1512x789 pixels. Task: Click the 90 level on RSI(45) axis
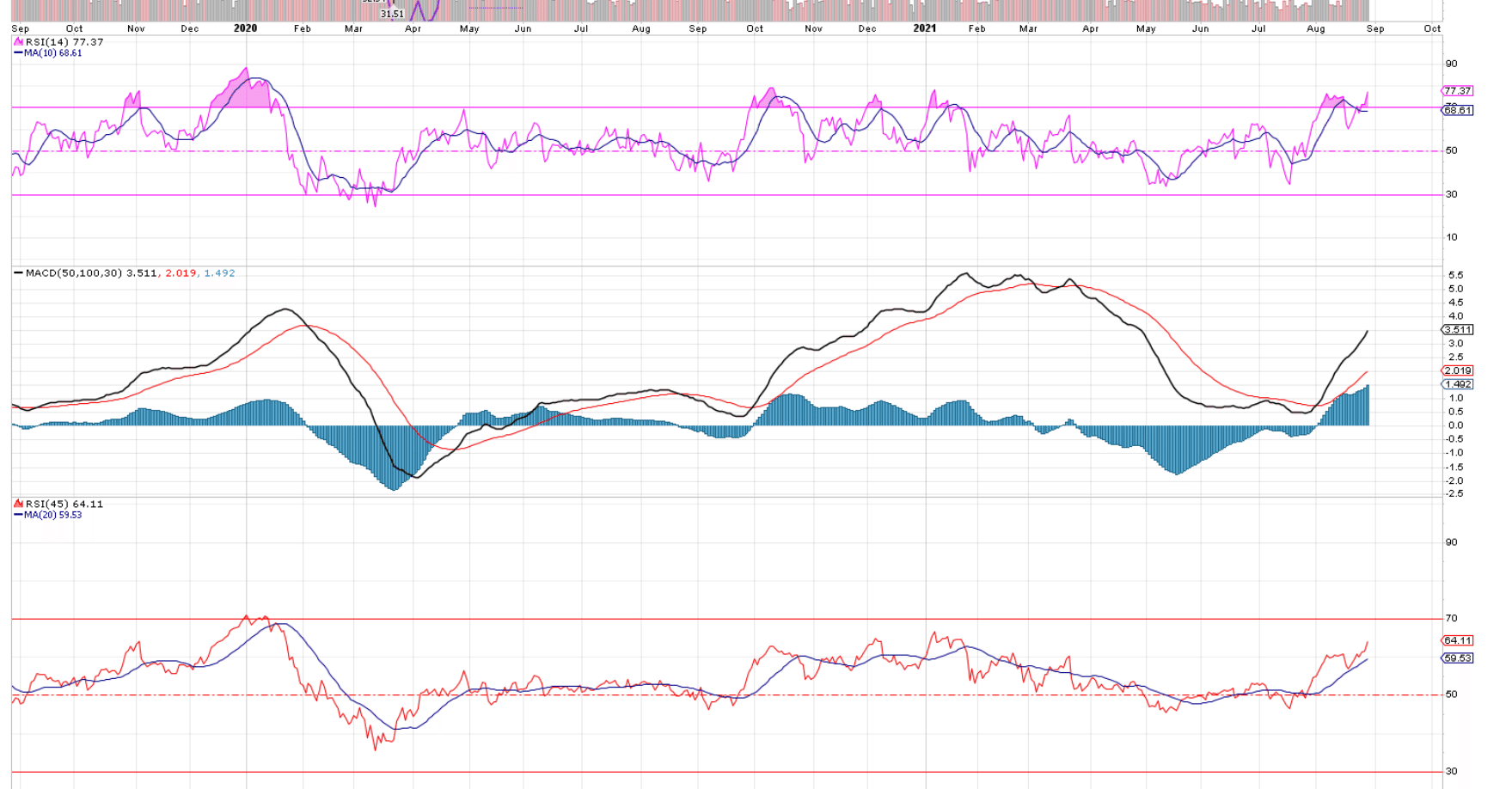click(x=1452, y=542)
